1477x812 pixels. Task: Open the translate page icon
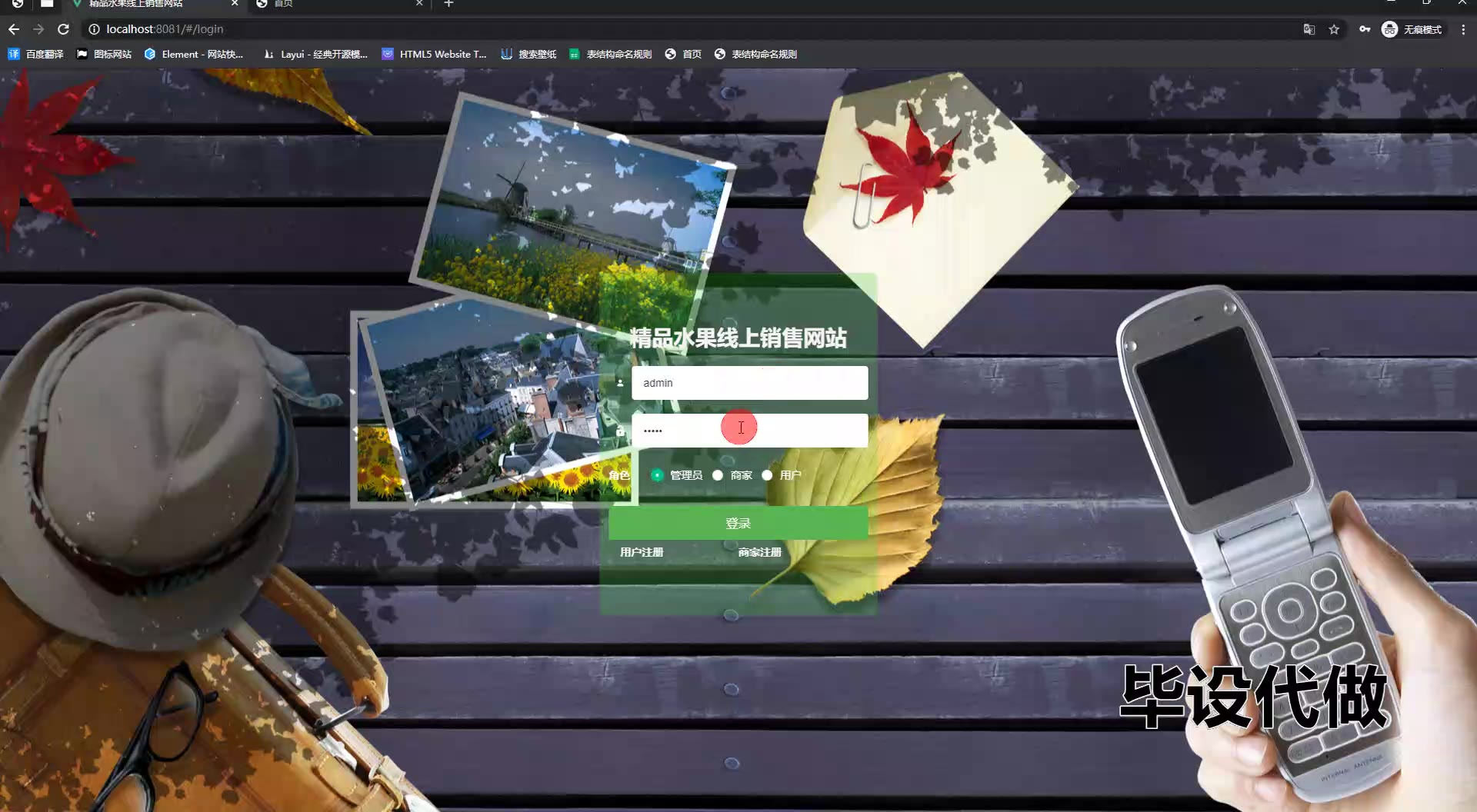pyautogui.click(x=1309, y=29)
